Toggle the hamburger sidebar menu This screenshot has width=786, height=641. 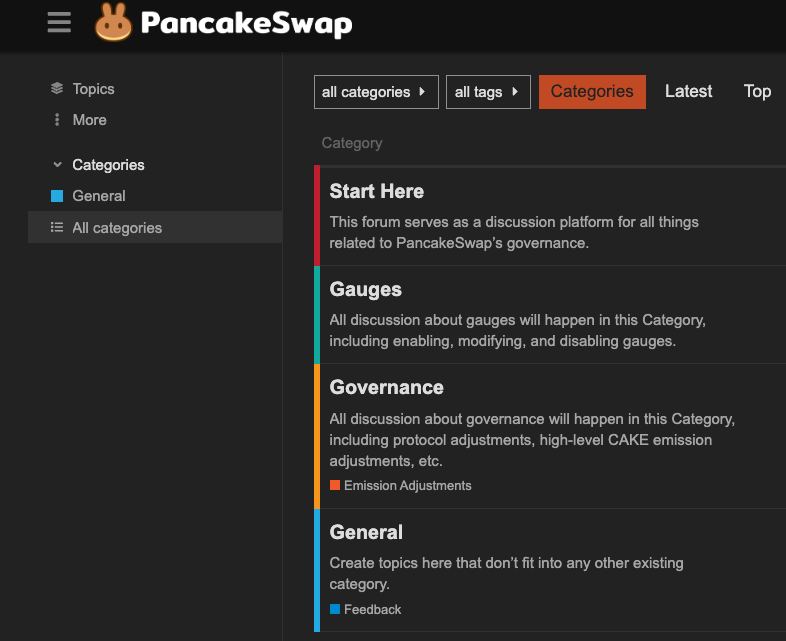59,23
